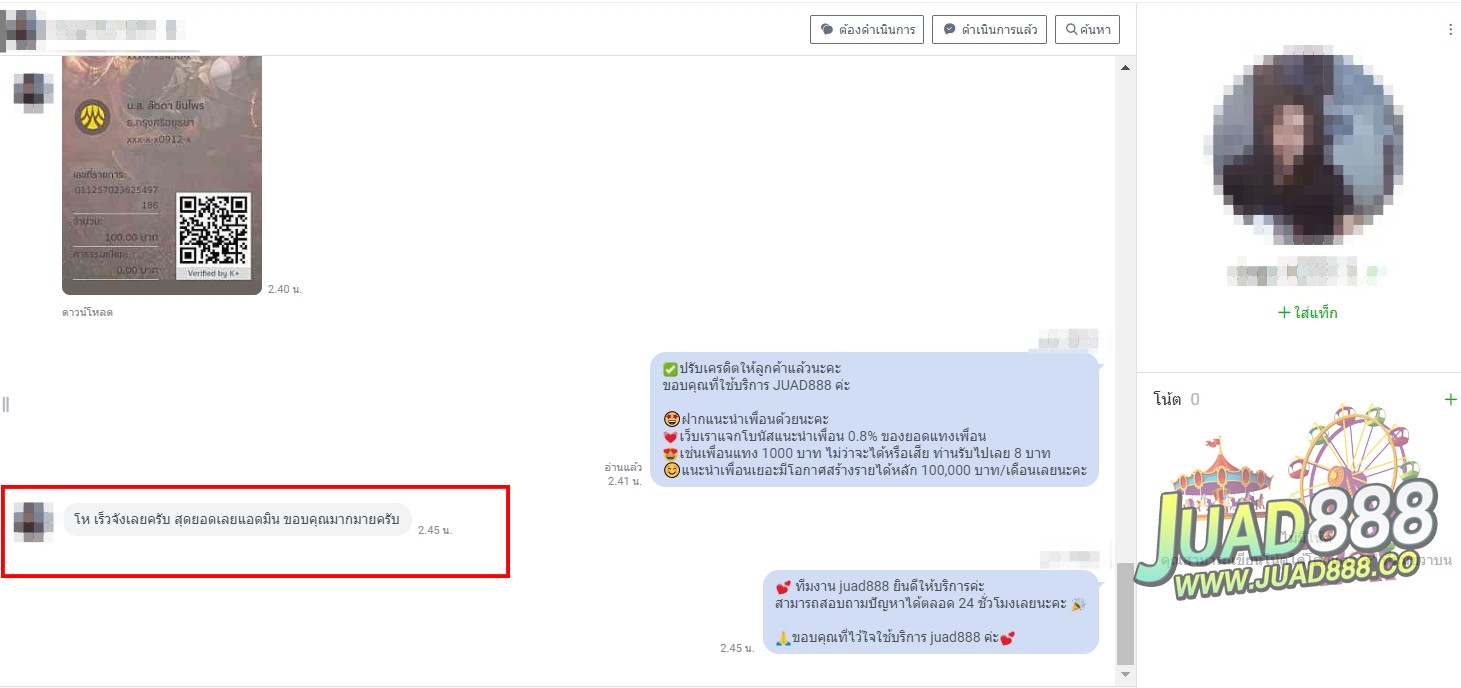This screenshot has width=1461, height=688.
Task: Click the scrollbar up arrow
Action: click(1125, 68)
